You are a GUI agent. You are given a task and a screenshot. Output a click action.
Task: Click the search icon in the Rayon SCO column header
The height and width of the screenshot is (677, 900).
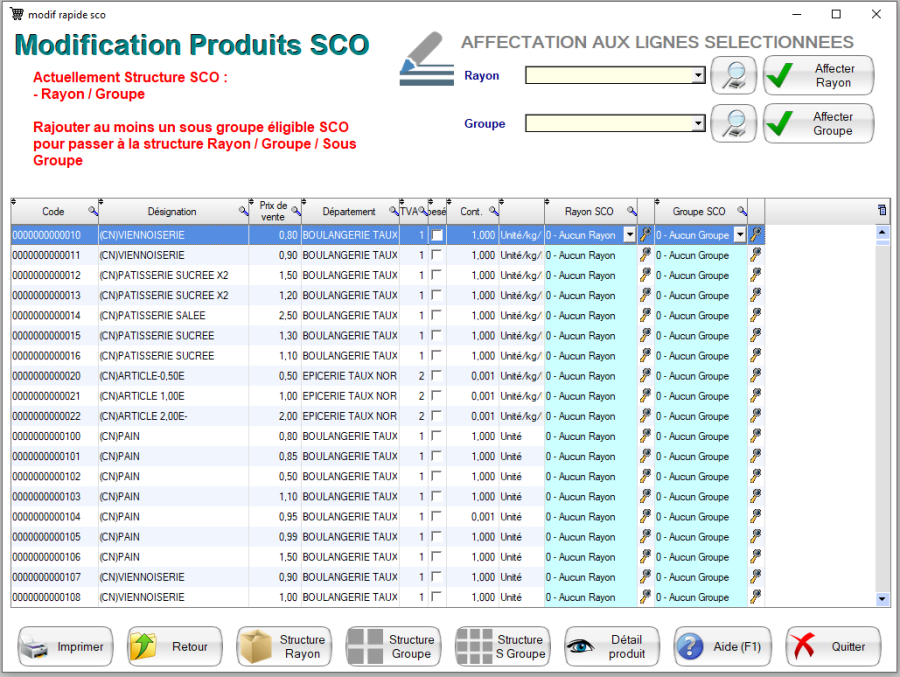631,212
